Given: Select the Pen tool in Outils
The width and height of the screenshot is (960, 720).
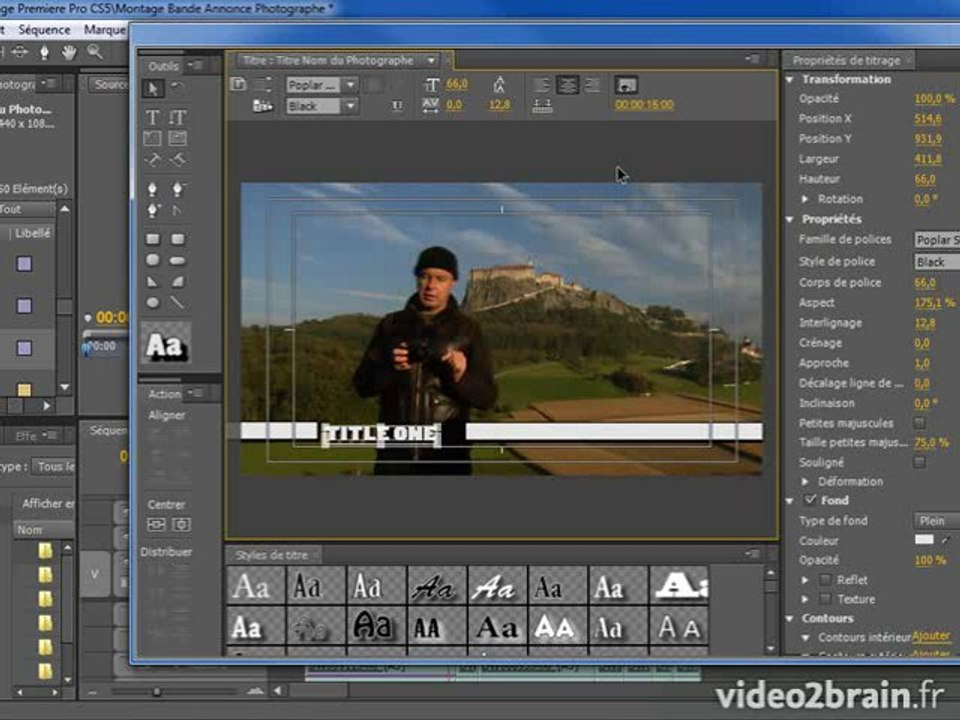Looking at the screenshot, I should 152,189.
